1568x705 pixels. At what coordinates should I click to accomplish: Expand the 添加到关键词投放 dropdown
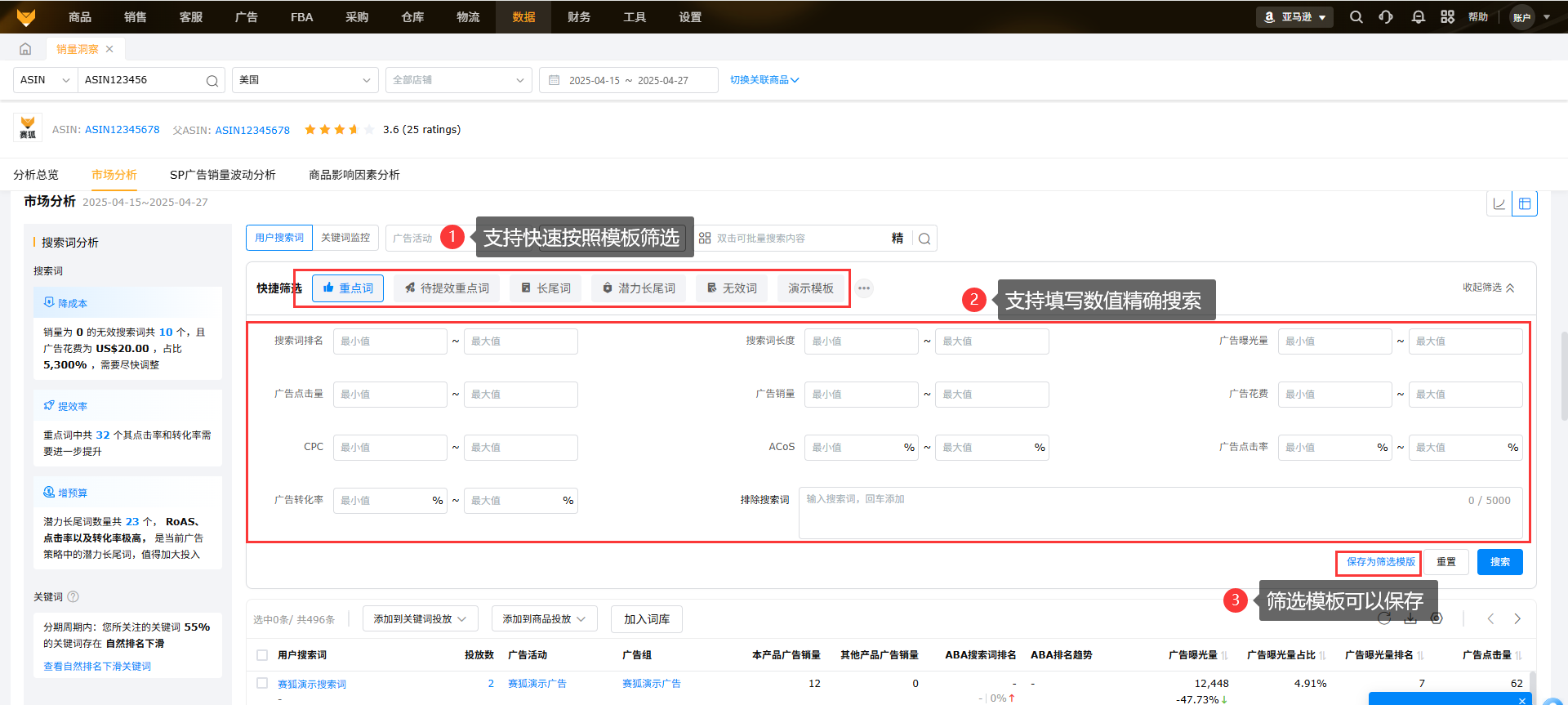click(x=420, y=619)
